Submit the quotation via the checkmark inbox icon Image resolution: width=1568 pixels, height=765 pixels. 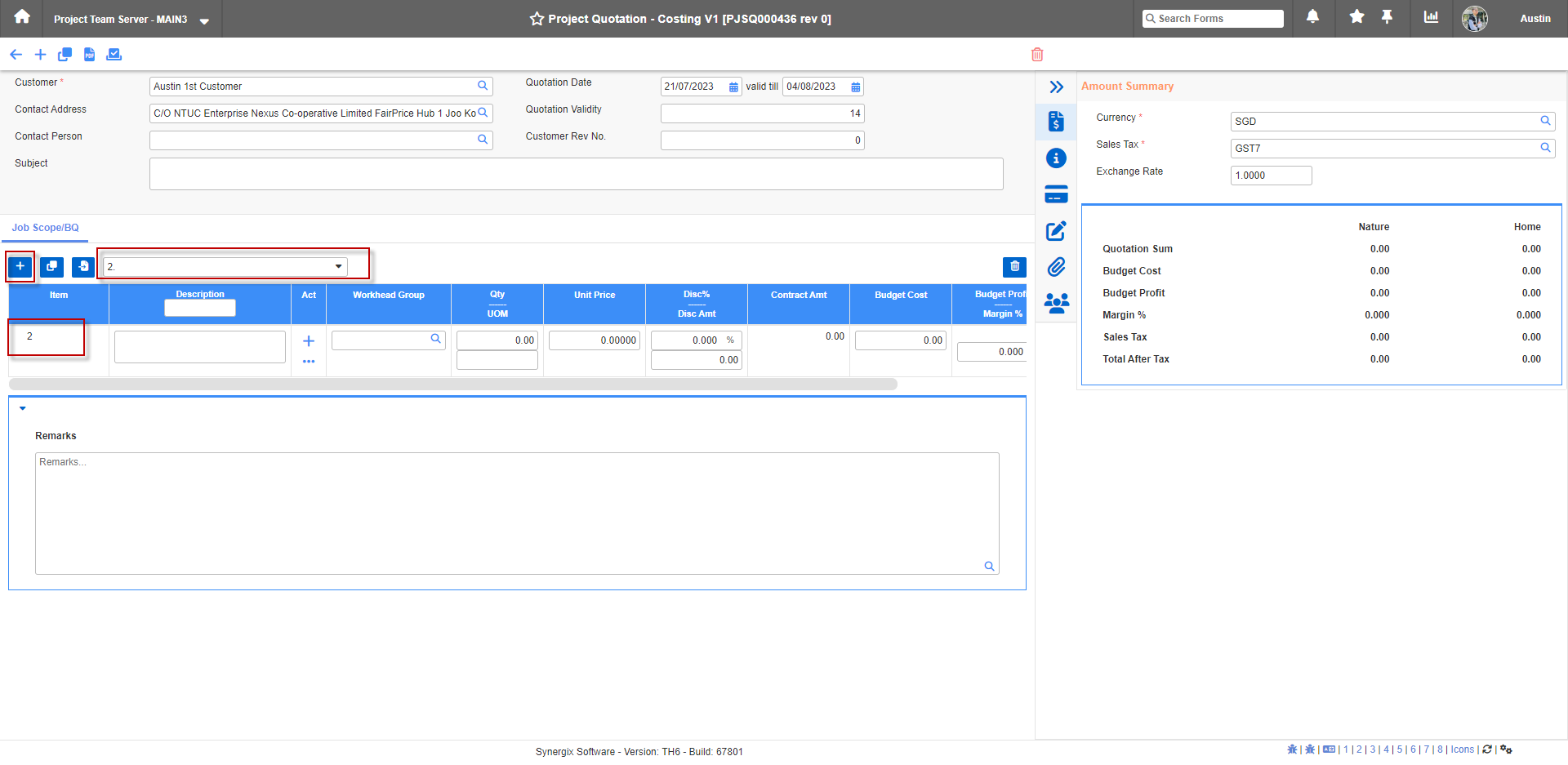114,54
